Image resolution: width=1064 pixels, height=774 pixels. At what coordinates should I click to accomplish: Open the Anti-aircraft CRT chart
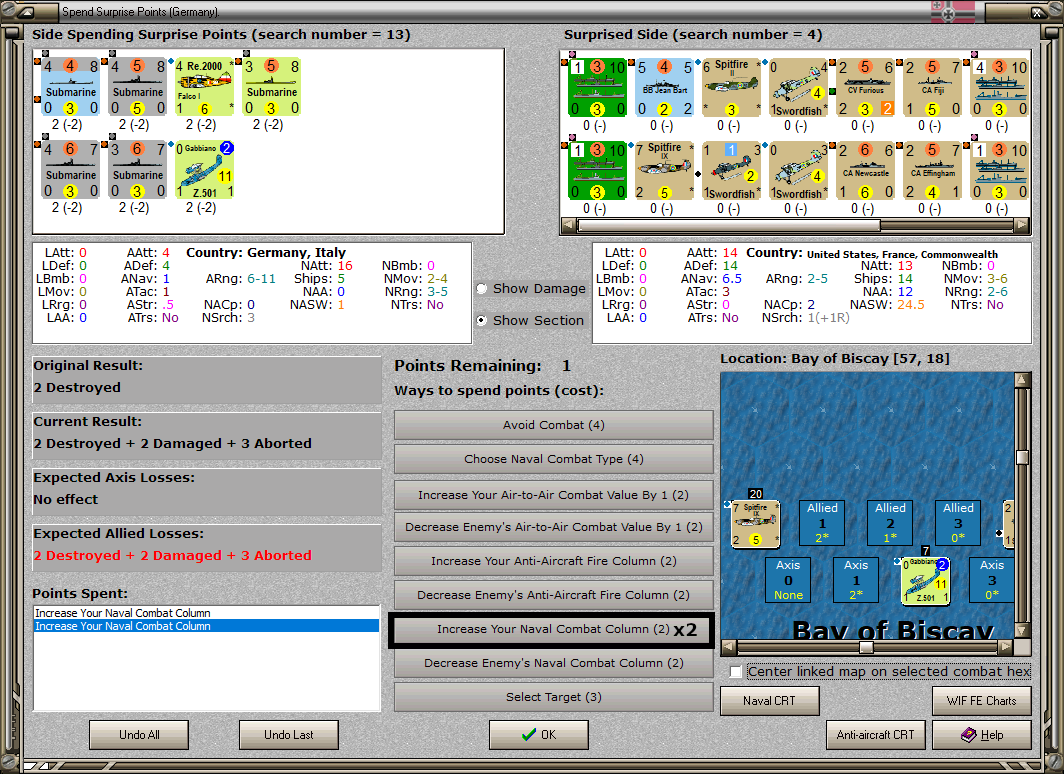pyautogui.click(x=875, y=735)
